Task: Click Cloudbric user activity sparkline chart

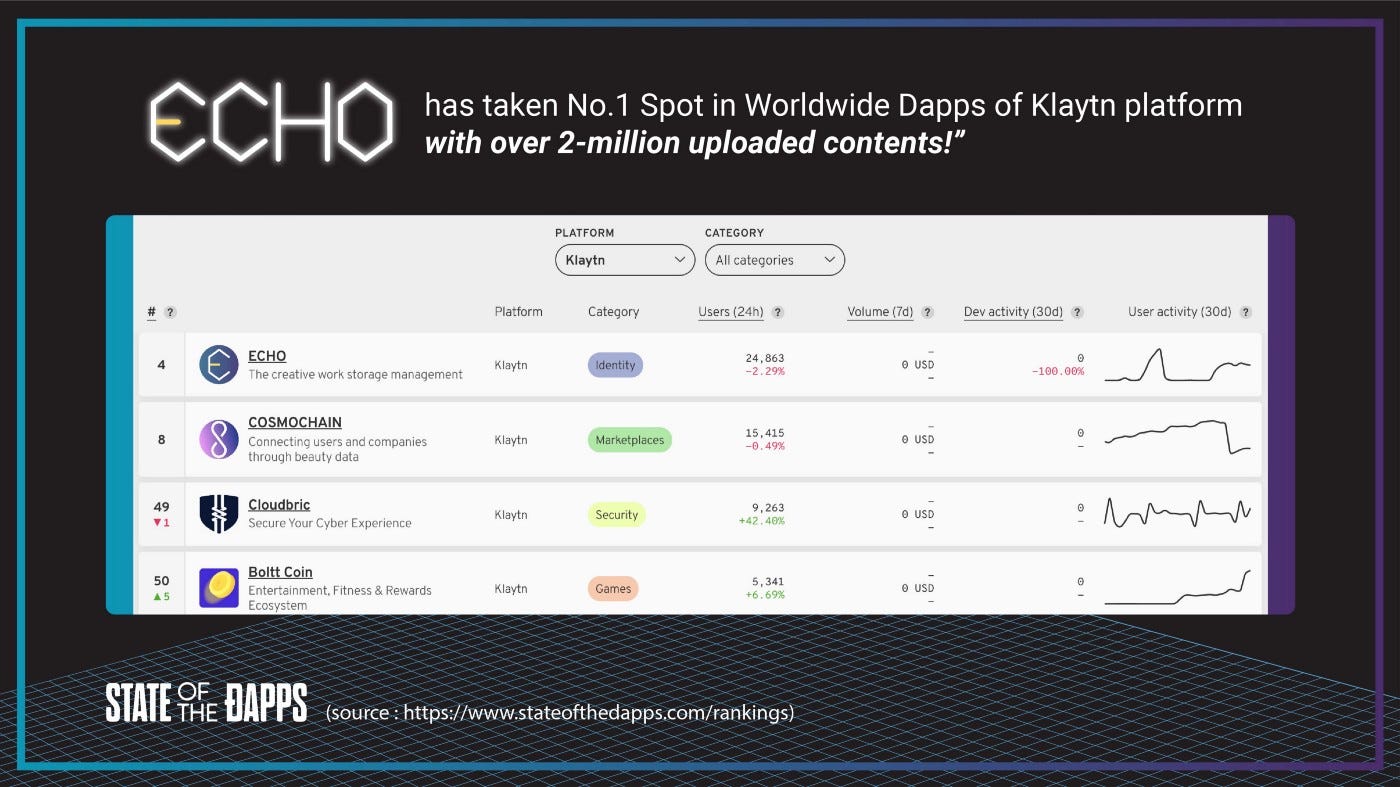Action: click(1178, 512)
